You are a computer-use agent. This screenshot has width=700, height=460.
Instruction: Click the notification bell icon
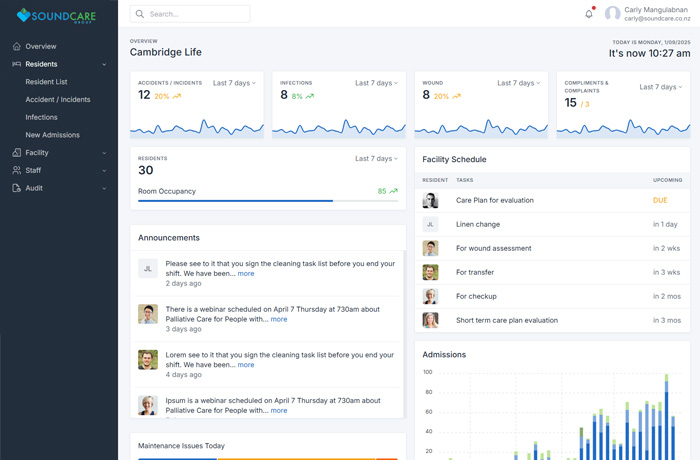(589, 14)
